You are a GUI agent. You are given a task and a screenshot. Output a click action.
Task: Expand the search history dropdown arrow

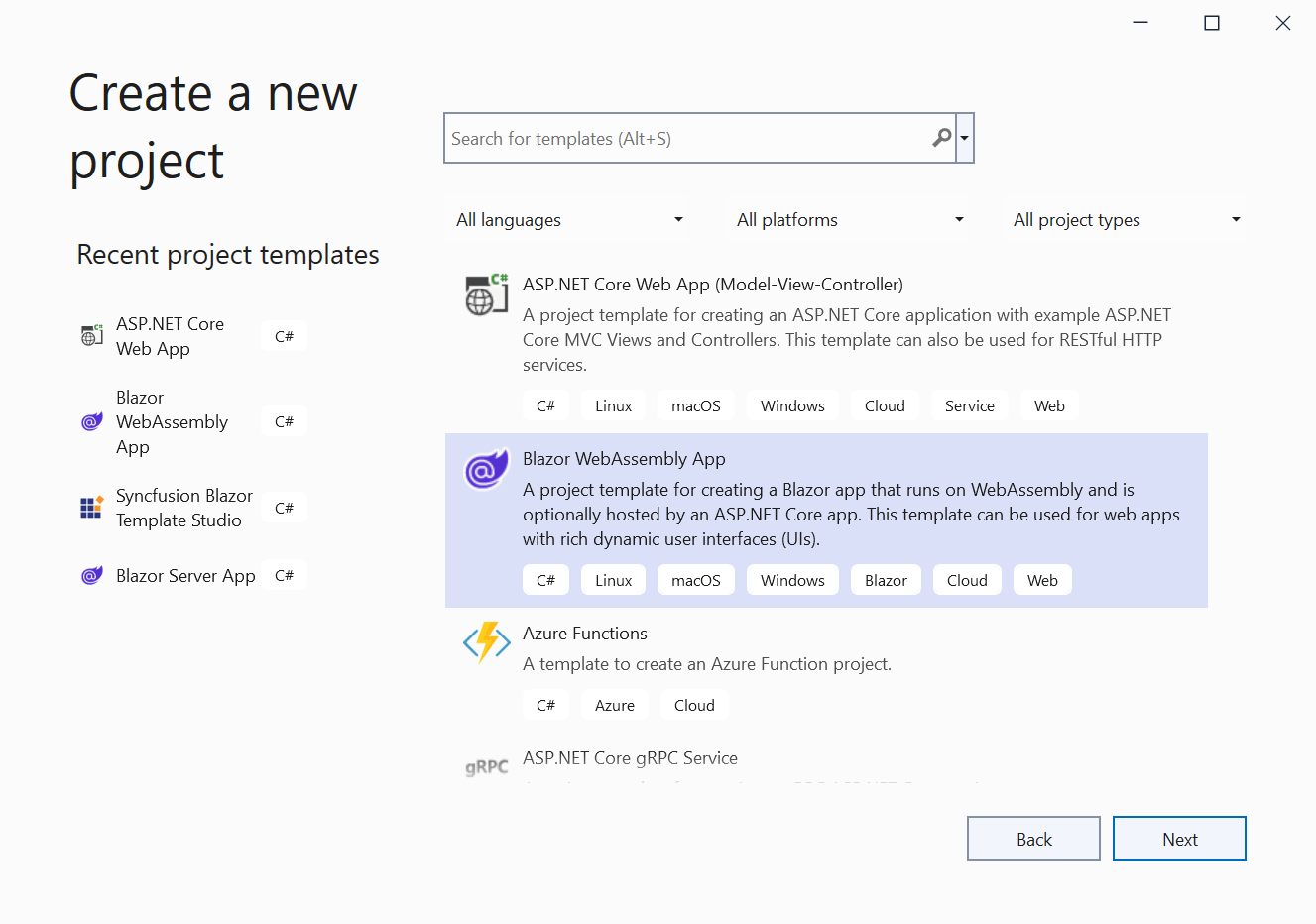point(965,138)
